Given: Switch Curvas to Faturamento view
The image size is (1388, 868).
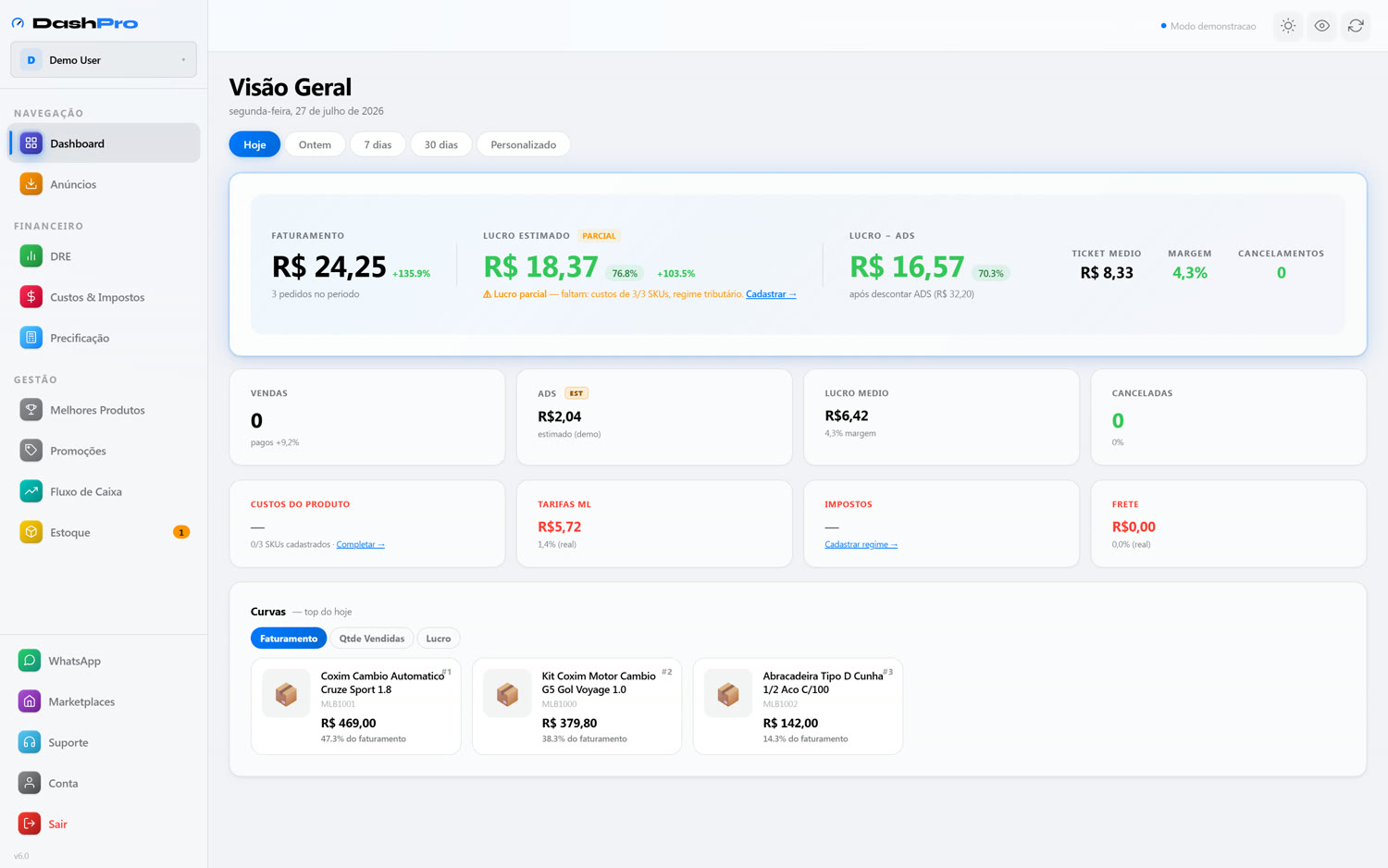Looking at the screenshot, I should [x=289, y=639].
